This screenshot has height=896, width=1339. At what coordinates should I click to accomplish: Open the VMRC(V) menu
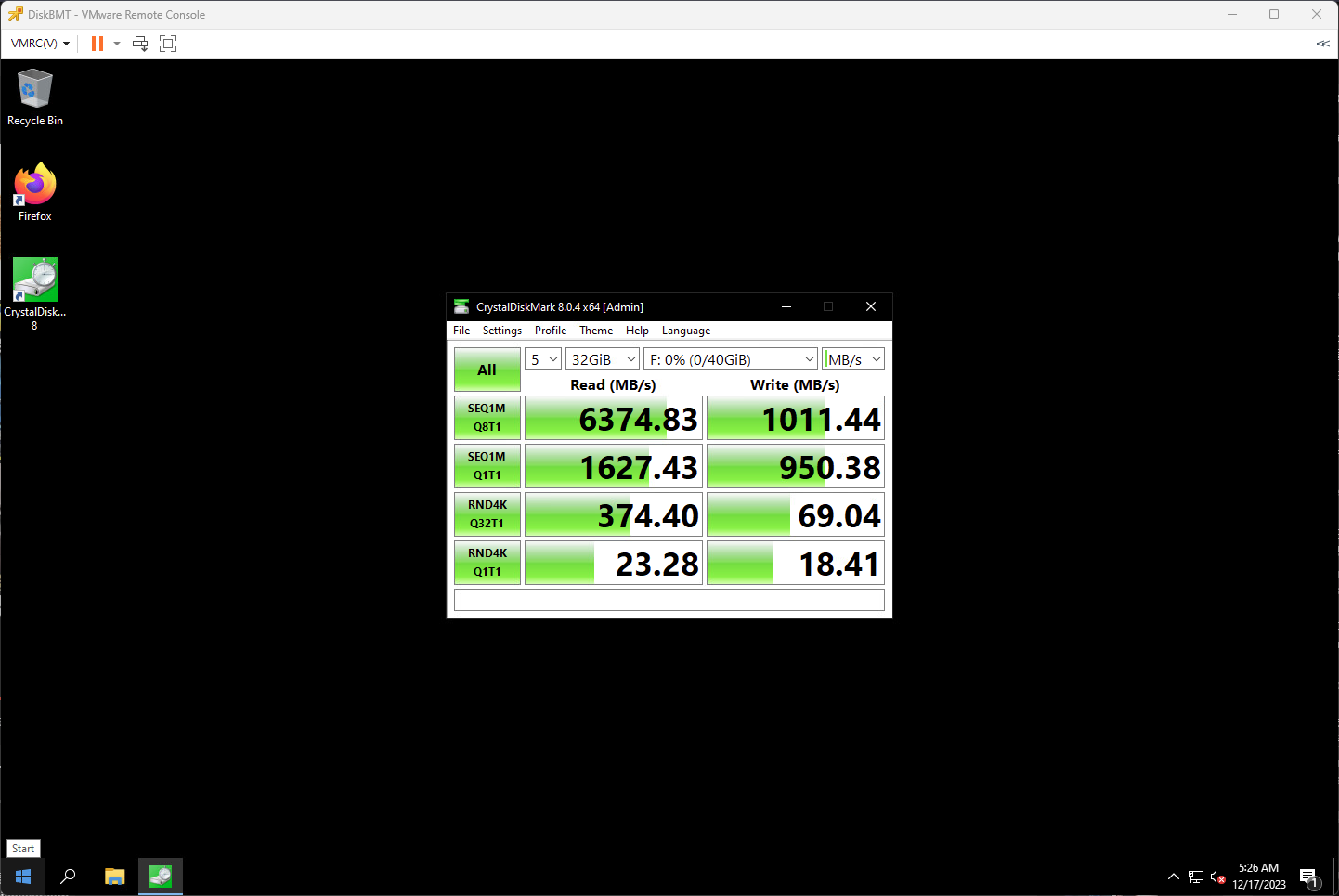pyautogui.click(x=40, y=44)
